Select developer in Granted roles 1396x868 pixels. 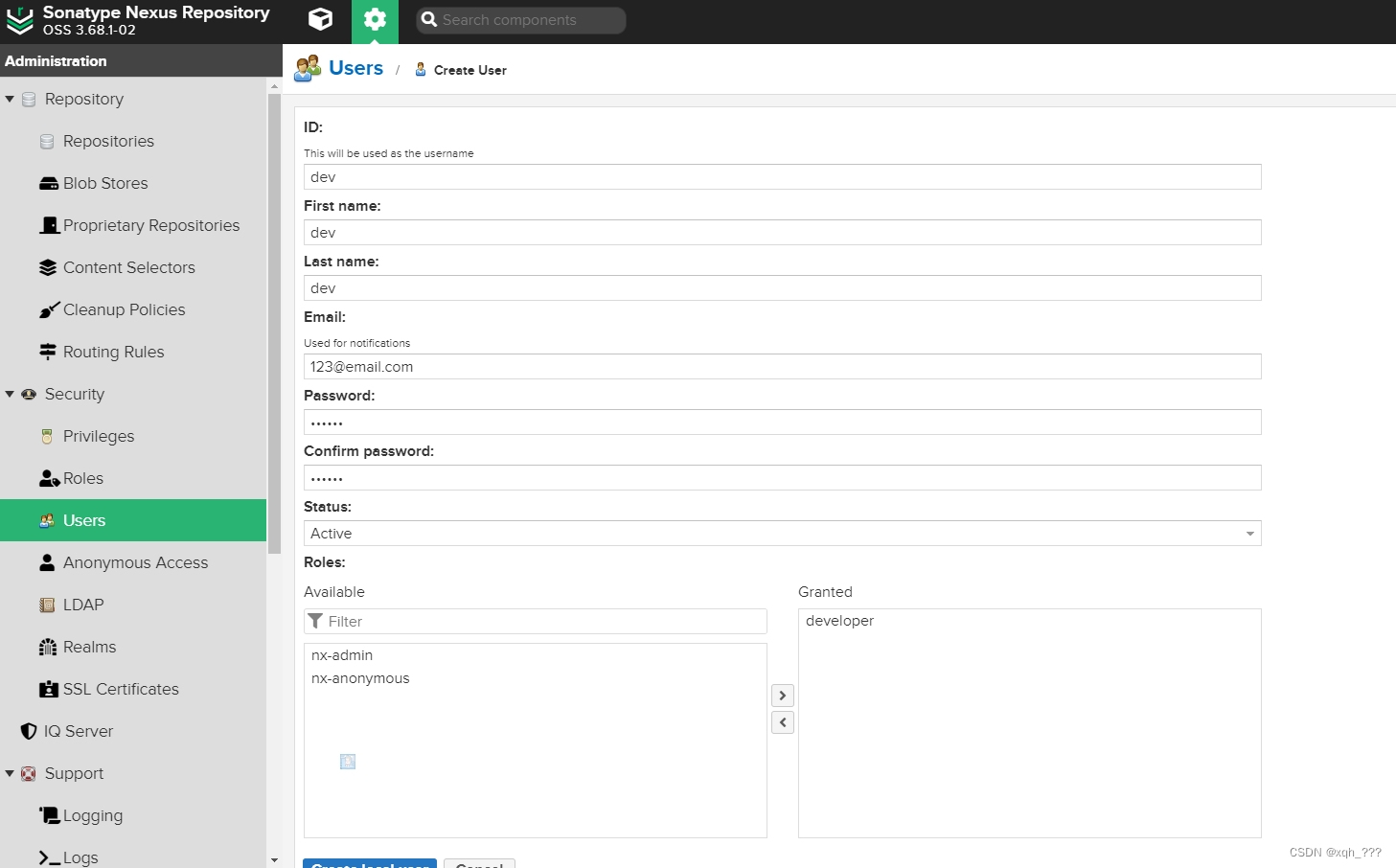[x=840, y=621]
